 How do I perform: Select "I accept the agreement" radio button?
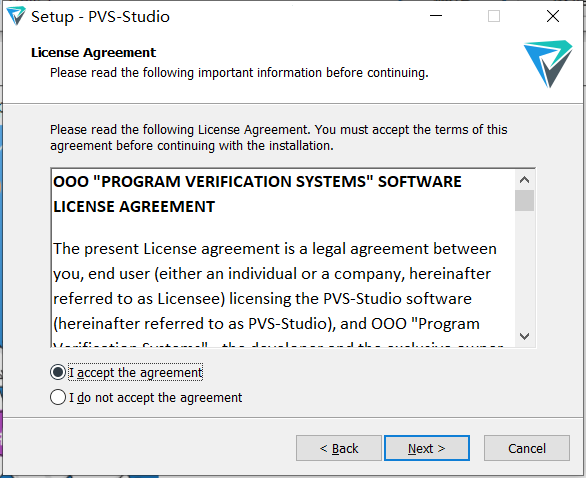point(58,372)
